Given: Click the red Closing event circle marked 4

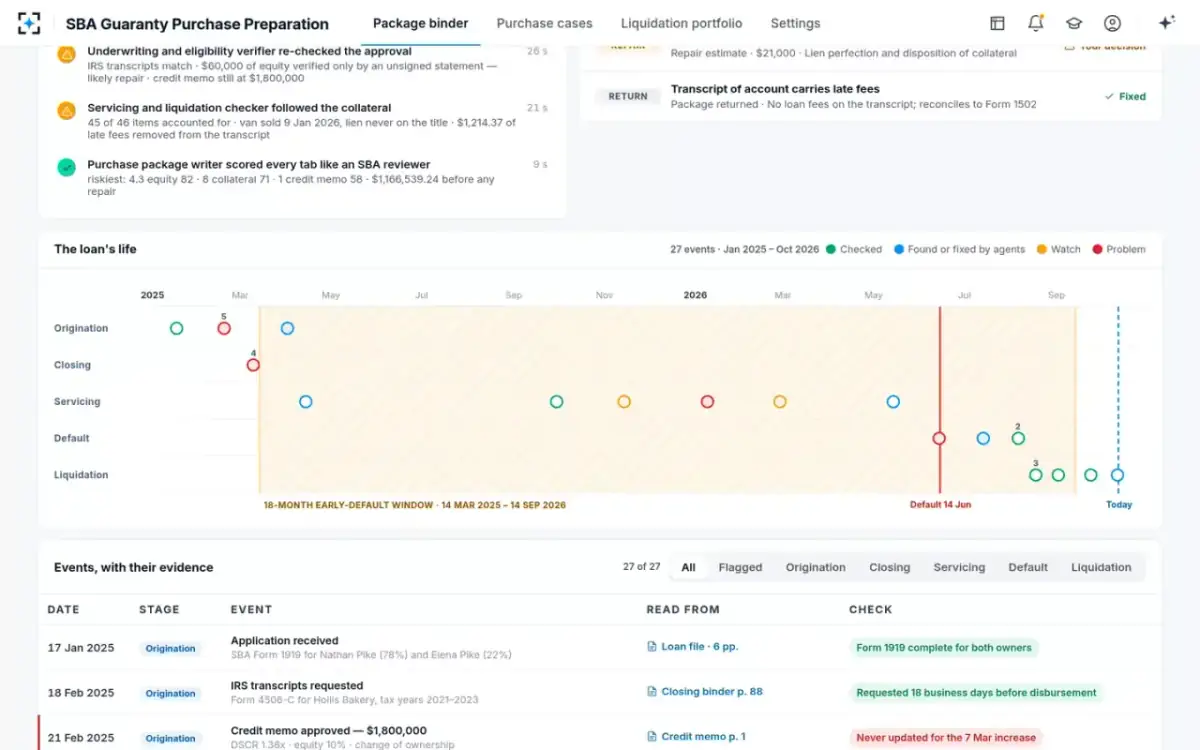Looking at the screenshot, I should (x=253, y=365).
